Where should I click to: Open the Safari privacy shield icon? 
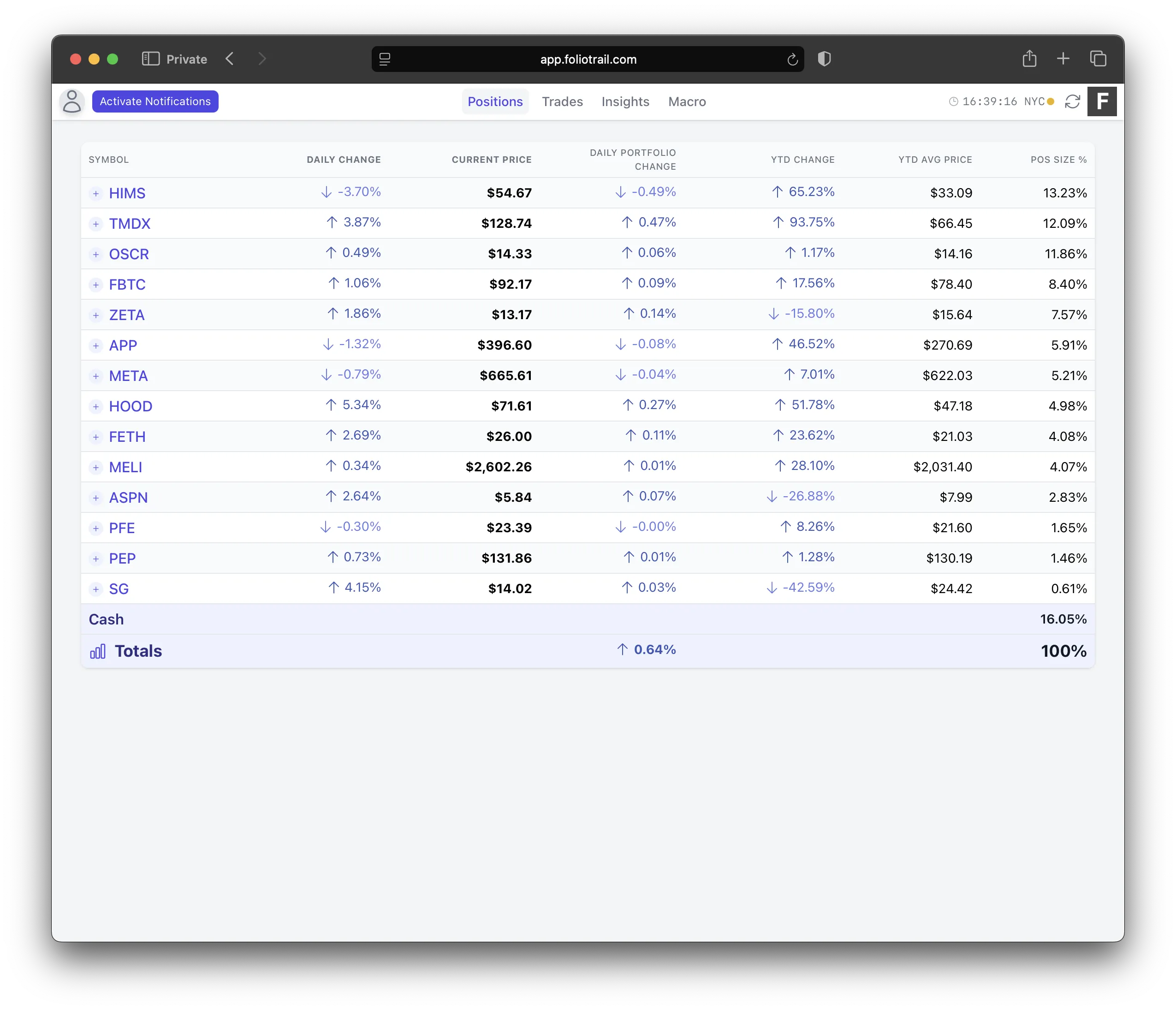[x=824, y=59]
